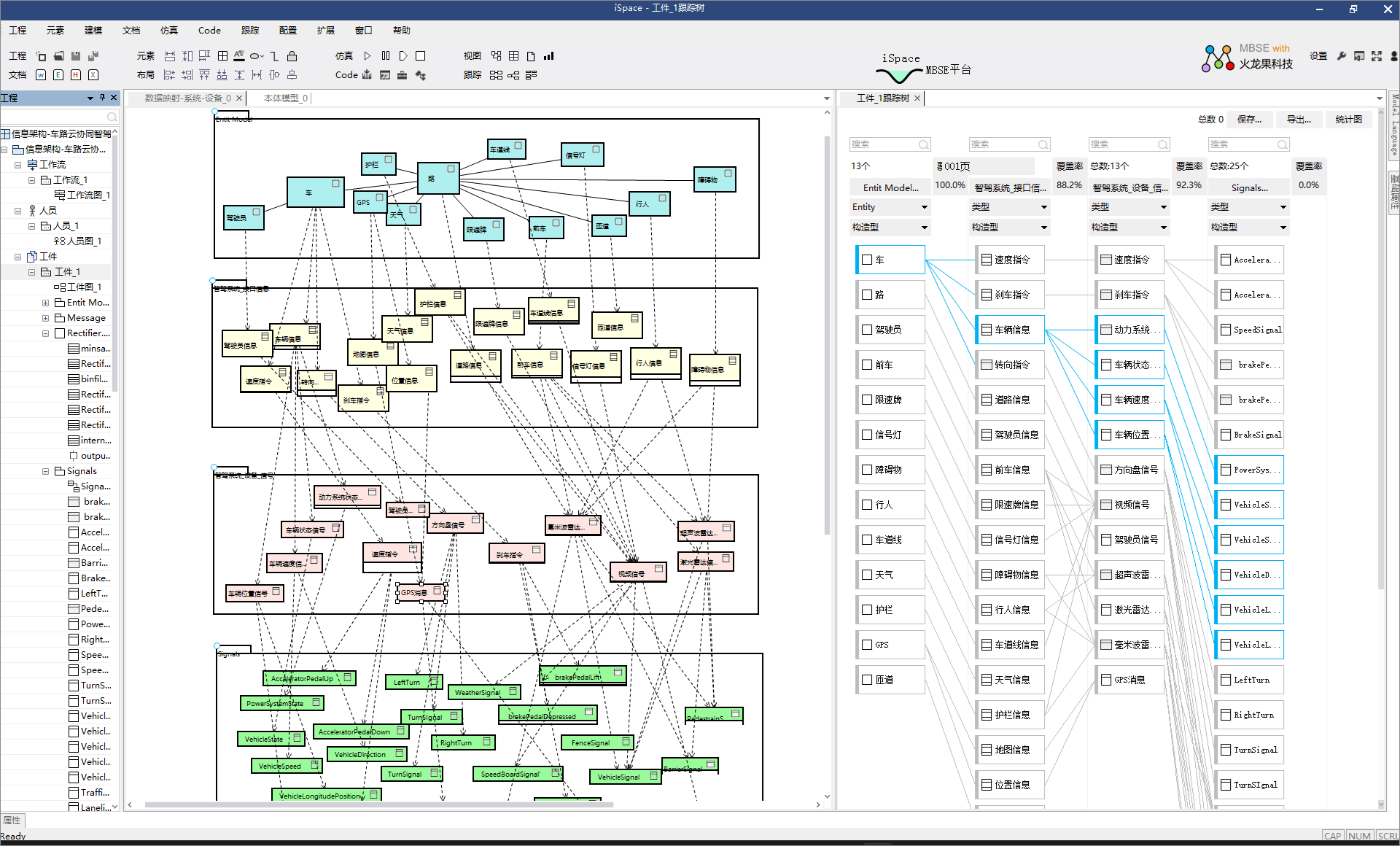Screen dimensions: 1400x846
Task: Click the align left icon in 布局 toolbar
Action: click(170, 75)
